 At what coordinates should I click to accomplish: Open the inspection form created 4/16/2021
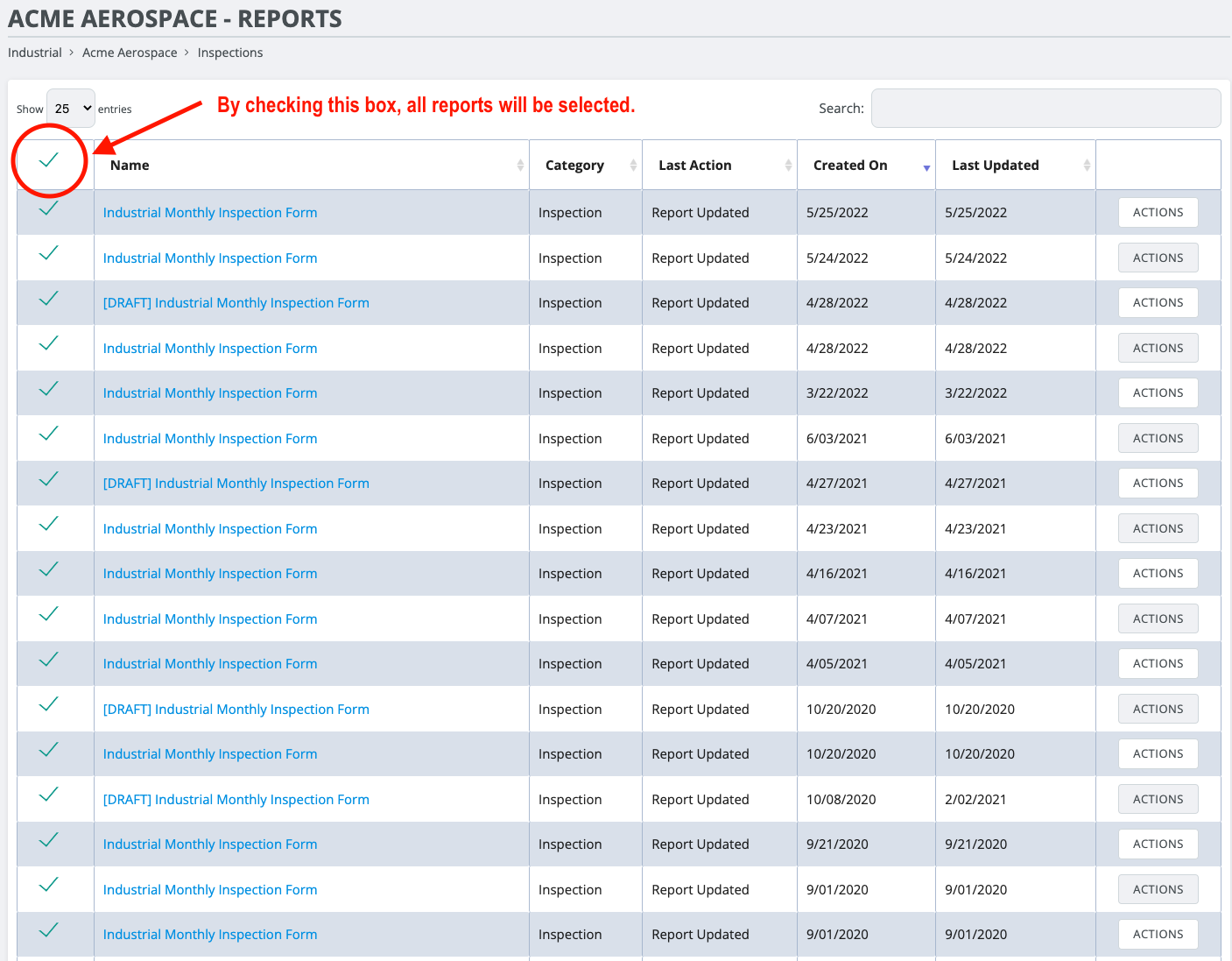210,574
